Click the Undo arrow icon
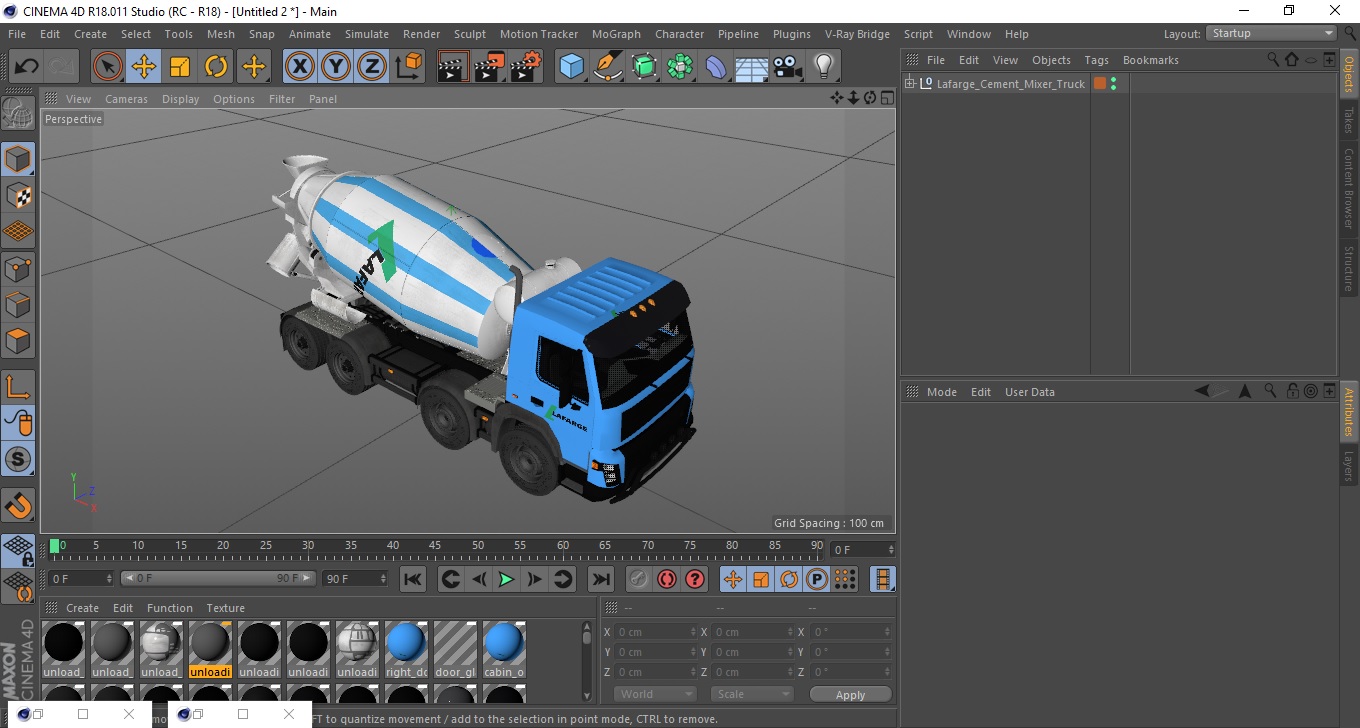The image size is (1360, 728). (26, 67)
